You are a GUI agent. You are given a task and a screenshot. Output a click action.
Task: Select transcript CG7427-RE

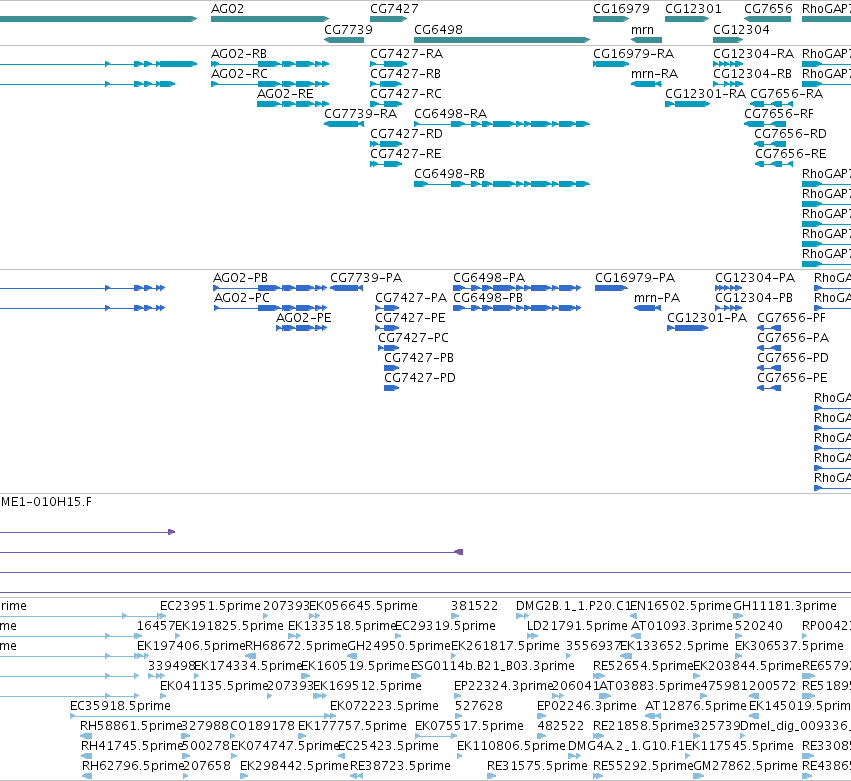(386, 164)
